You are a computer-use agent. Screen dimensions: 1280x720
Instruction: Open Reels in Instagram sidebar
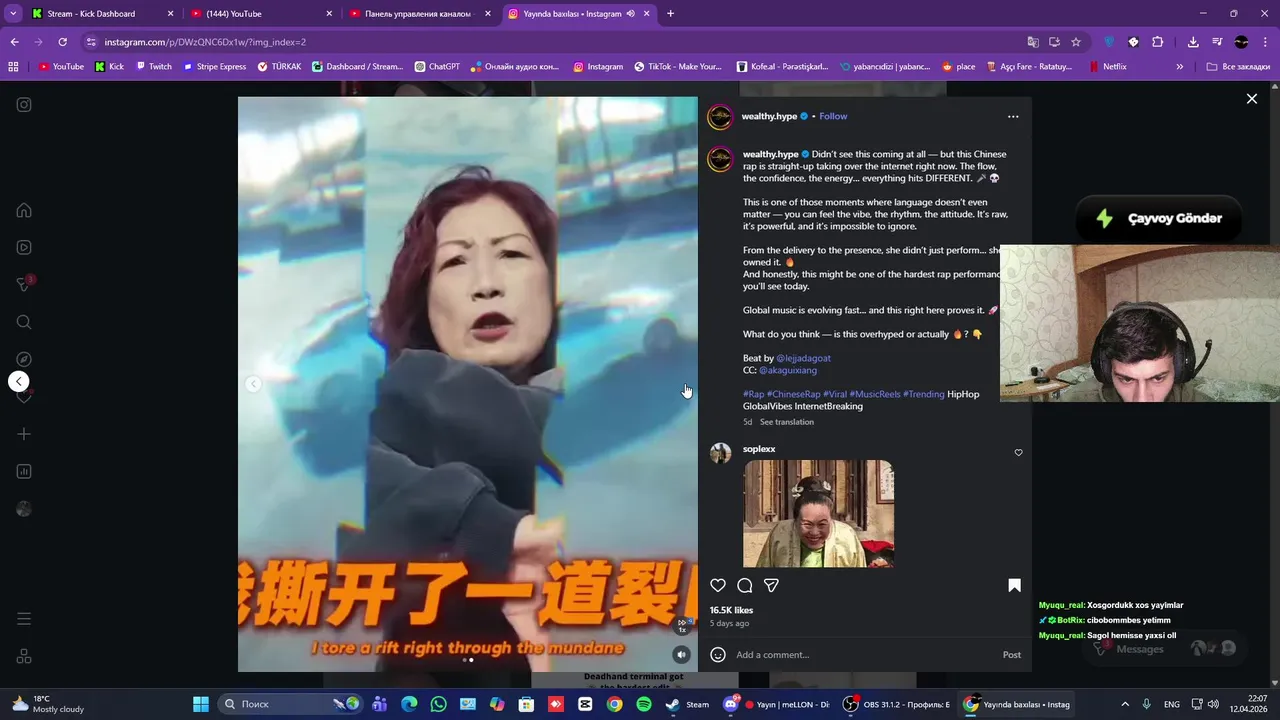[x=24, y=247]
